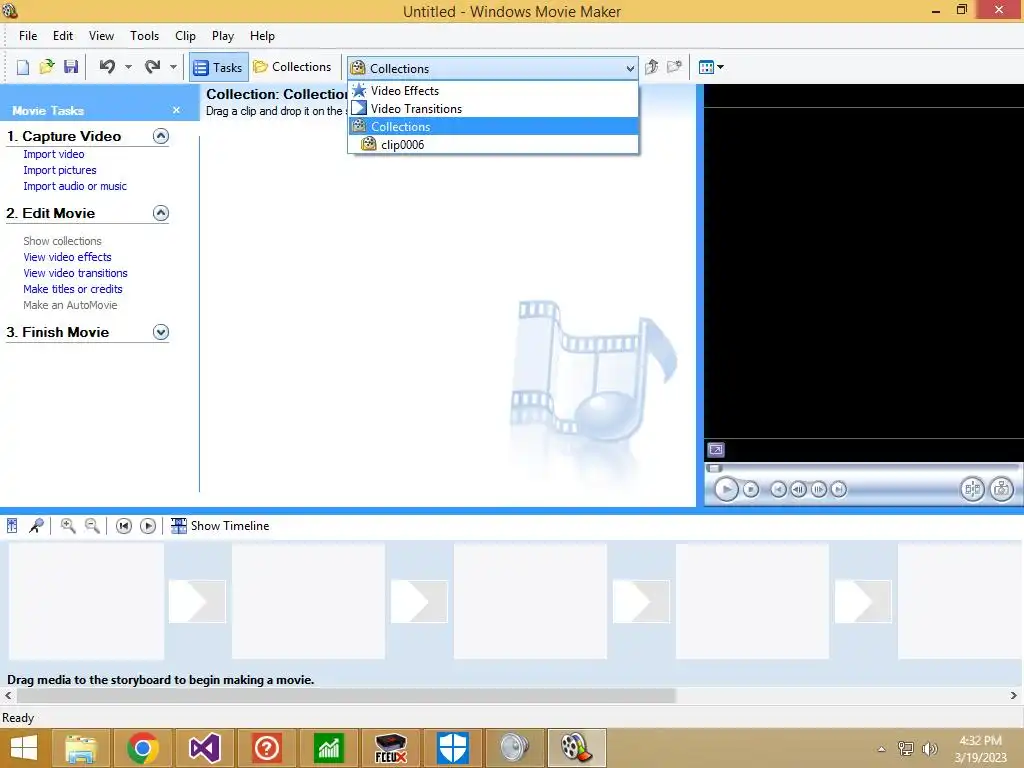Toggle the Collections pane button
Viewport: 1024px width, 768px height.
coord(293,67)
